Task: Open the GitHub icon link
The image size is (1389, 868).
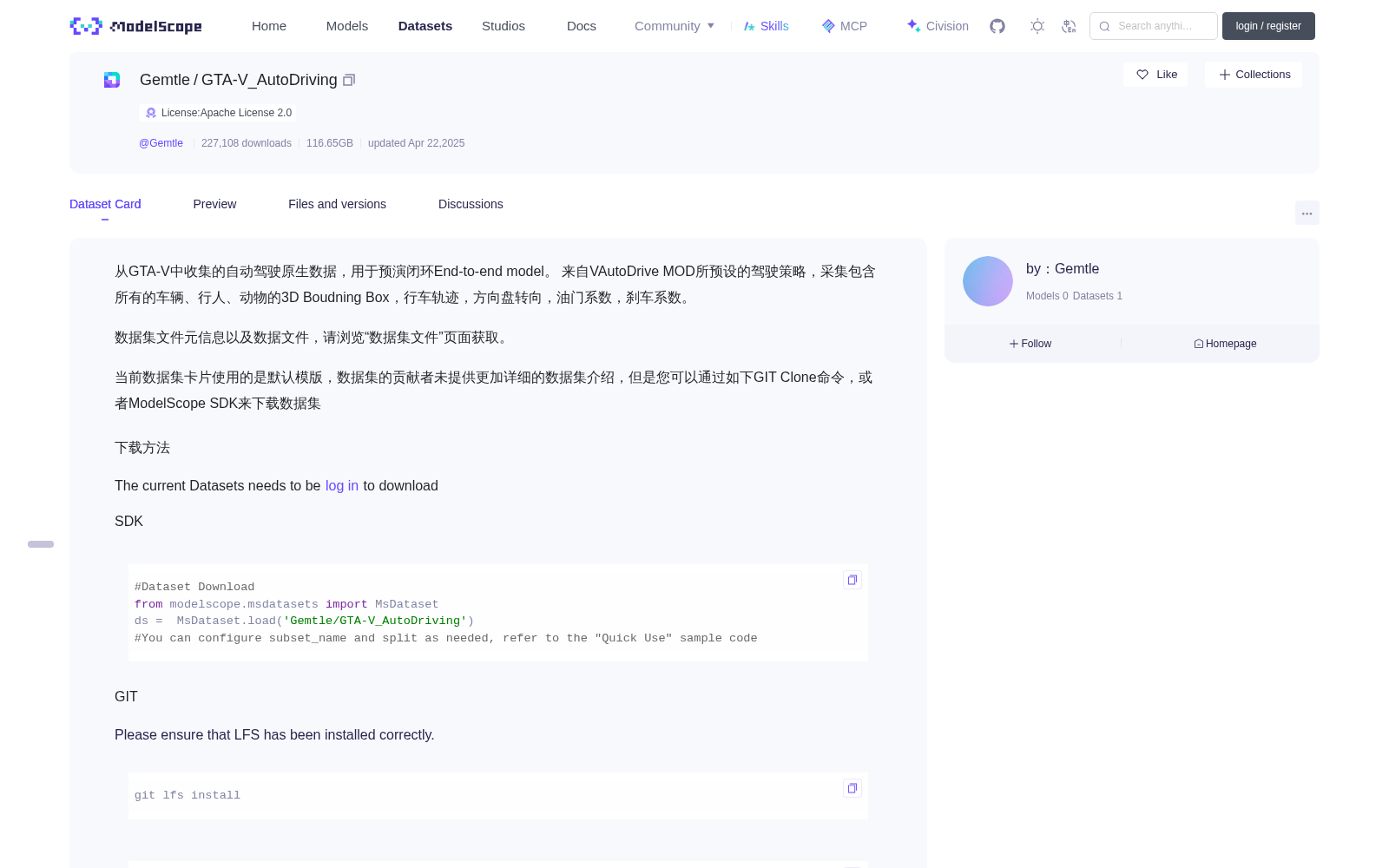Action: (x=997, y=26)
